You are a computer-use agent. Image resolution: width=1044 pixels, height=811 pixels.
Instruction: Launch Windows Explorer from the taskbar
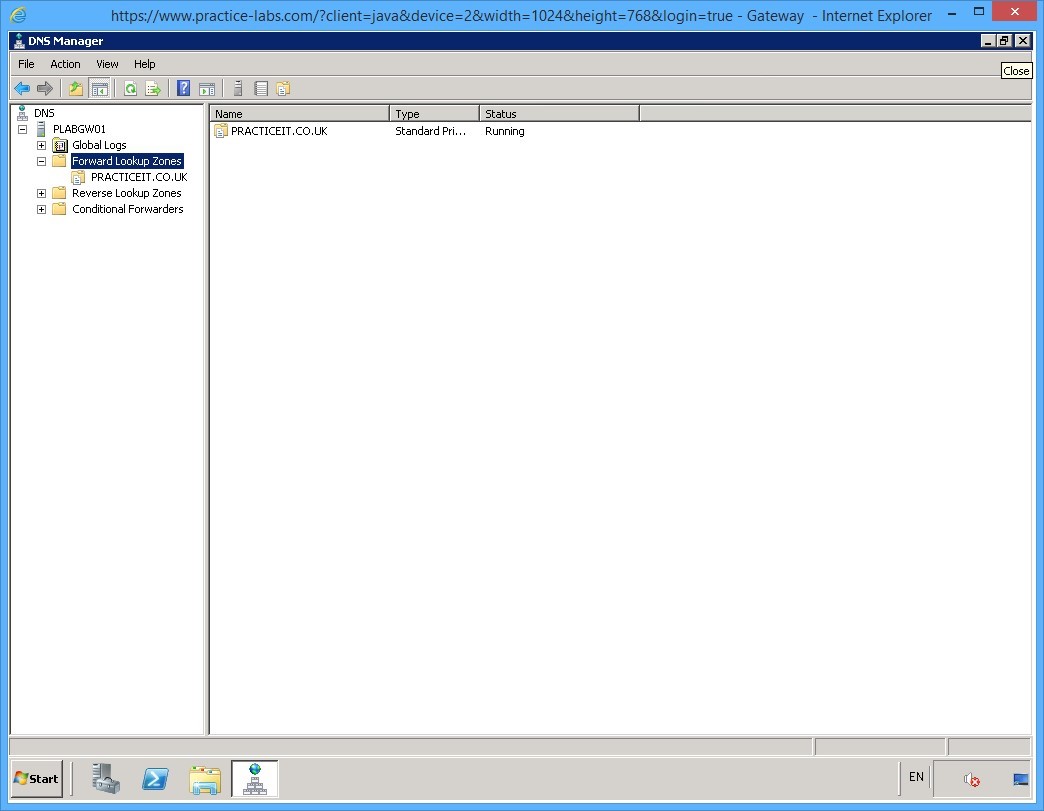click(x=205, y=779)
